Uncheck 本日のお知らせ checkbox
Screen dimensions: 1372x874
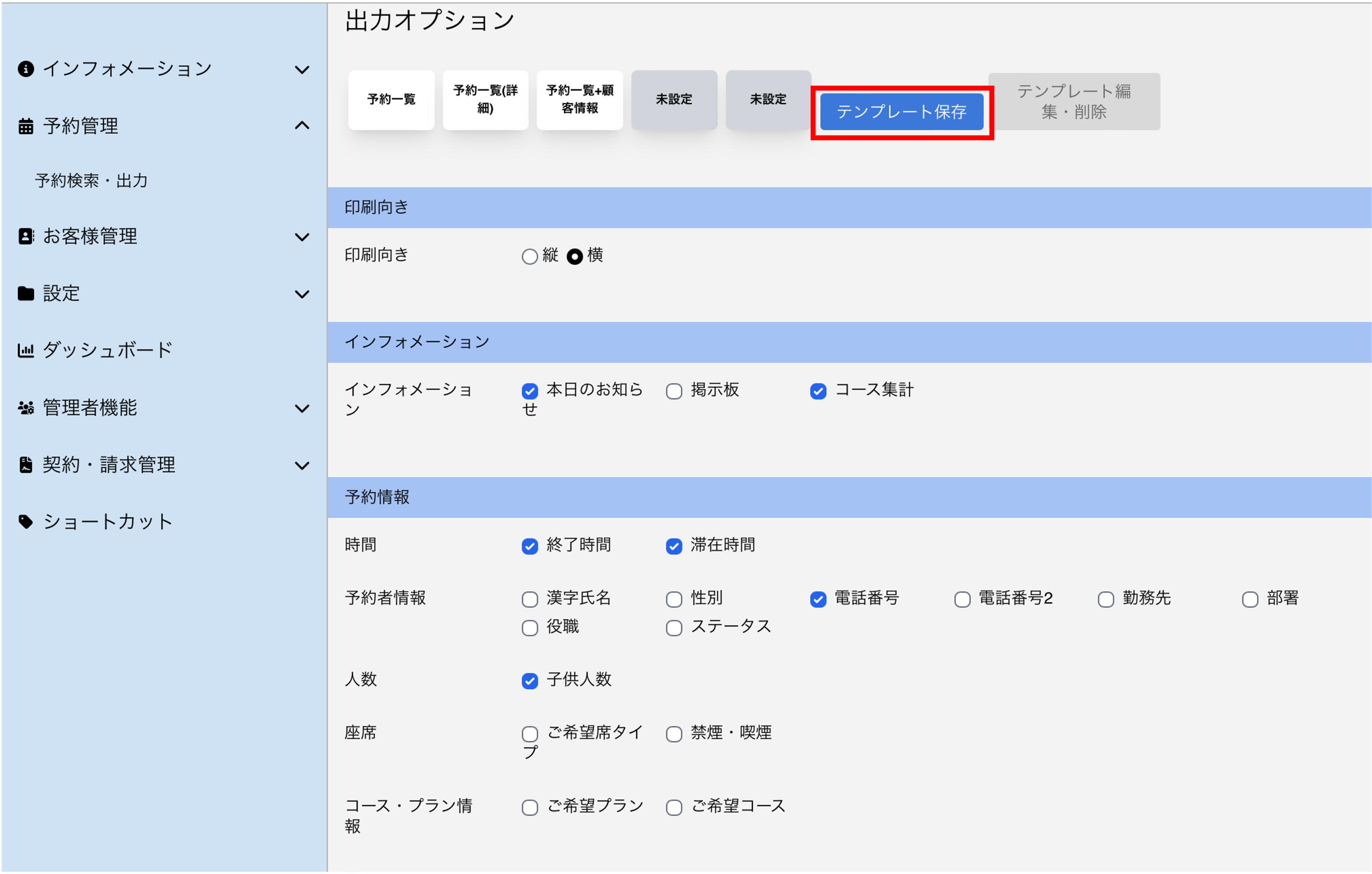tap(530, 391)
